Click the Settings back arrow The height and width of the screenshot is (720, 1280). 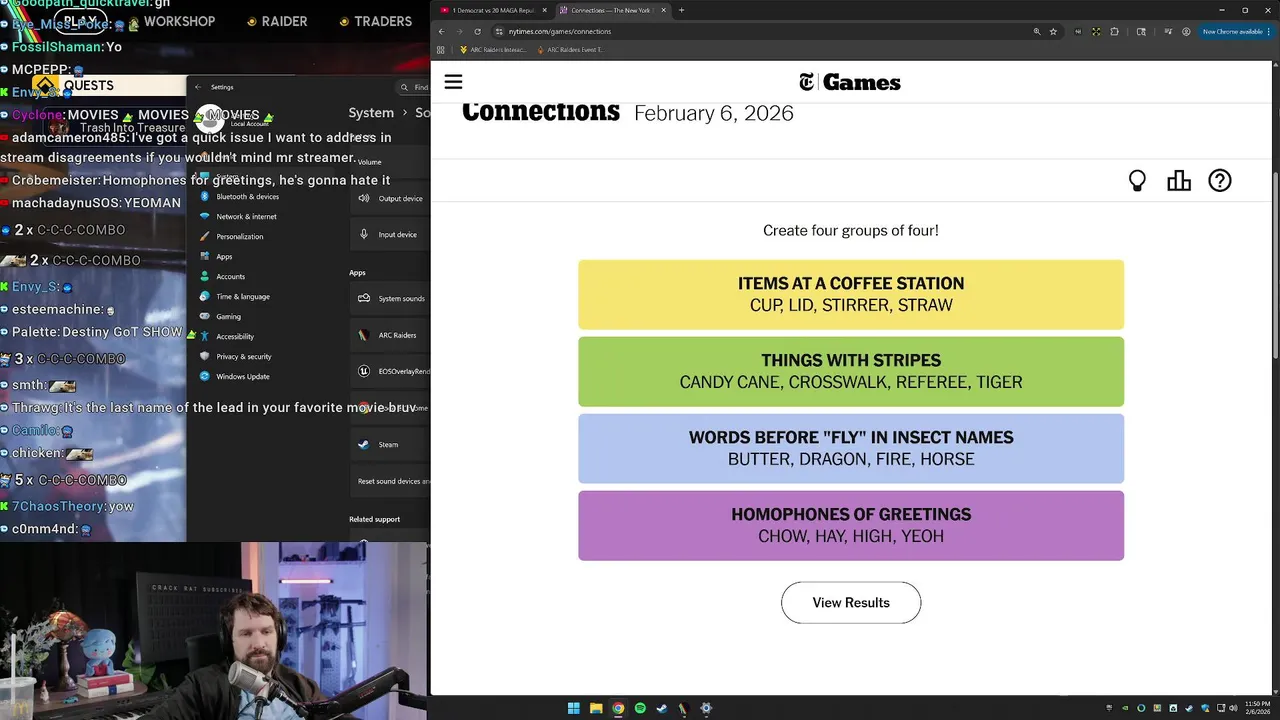198,87
